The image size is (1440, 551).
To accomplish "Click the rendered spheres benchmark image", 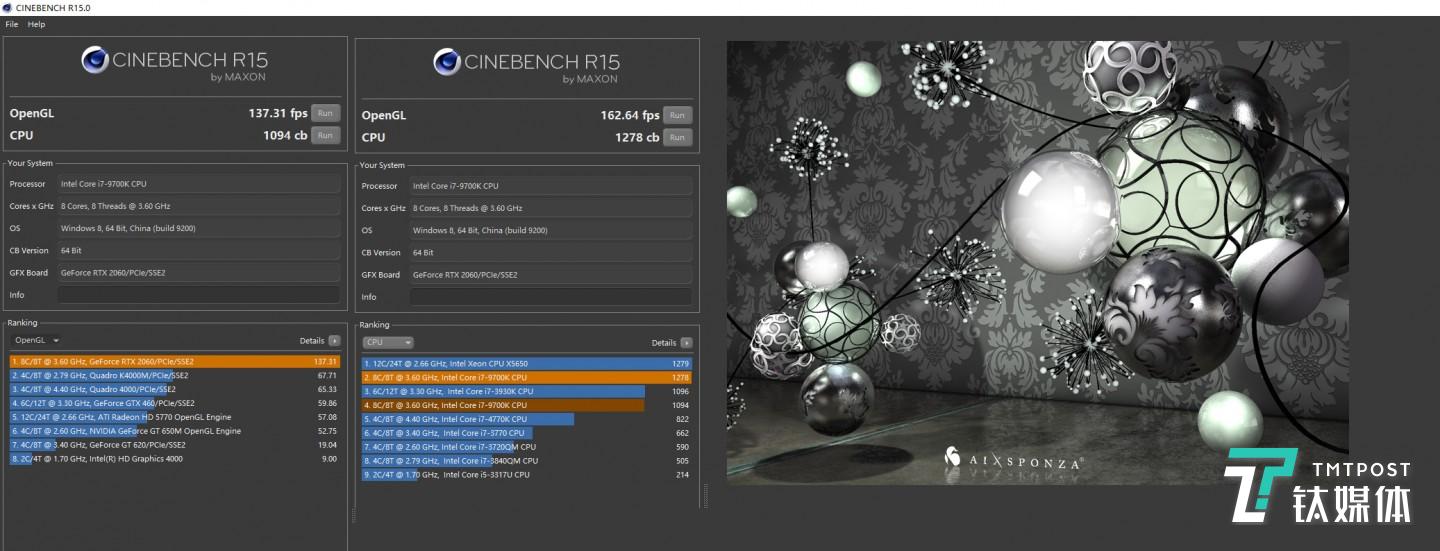I will [1037, 262].
